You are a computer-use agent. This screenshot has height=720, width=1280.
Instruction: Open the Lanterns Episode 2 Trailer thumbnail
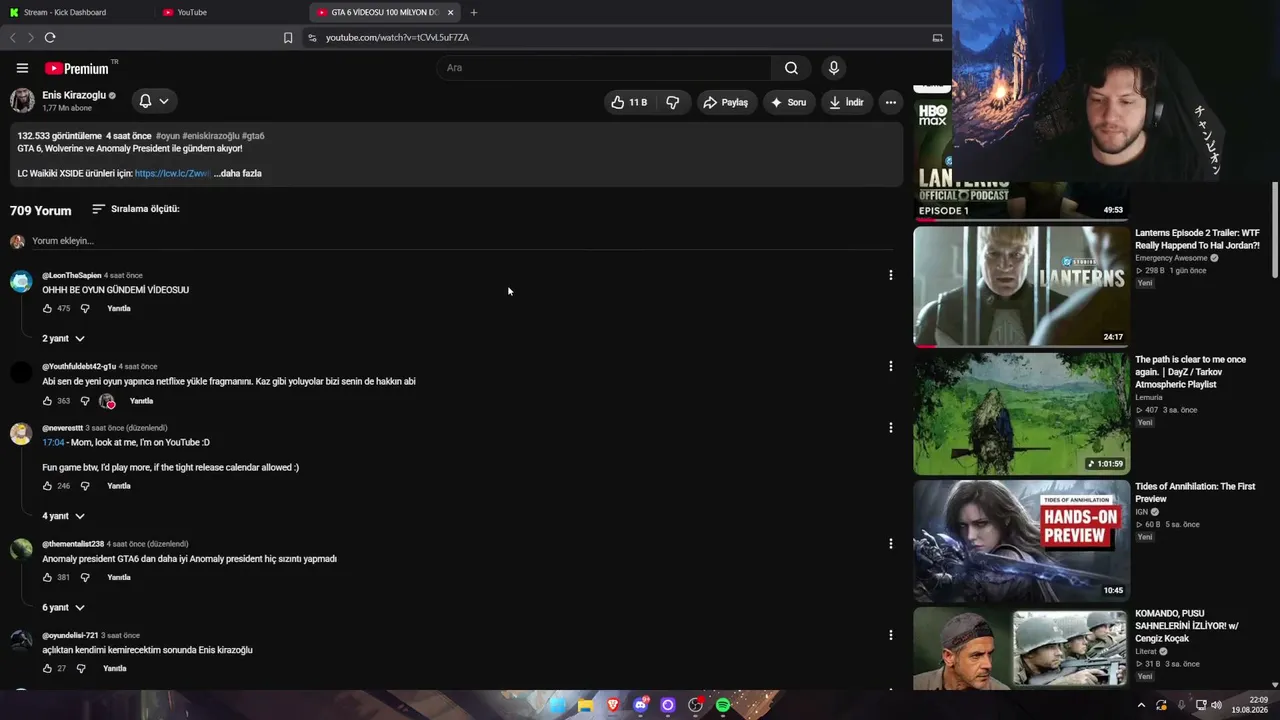point(1021,287)
